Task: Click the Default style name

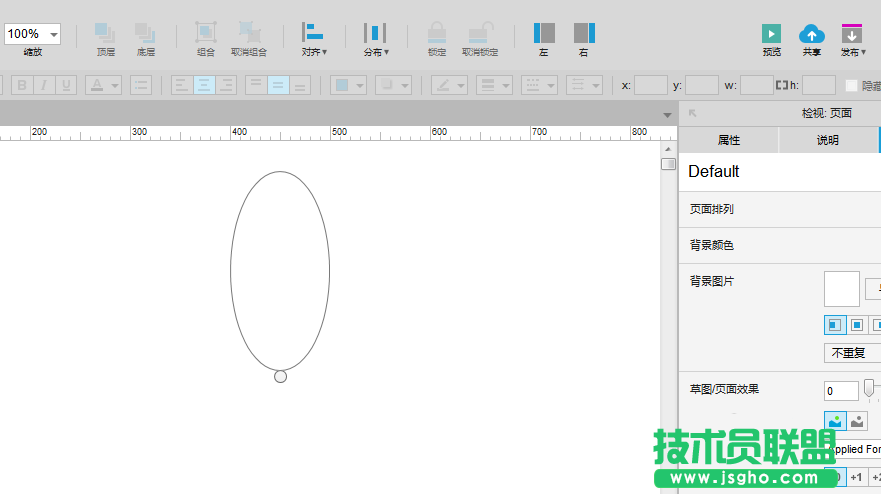Action: [714, 171]
